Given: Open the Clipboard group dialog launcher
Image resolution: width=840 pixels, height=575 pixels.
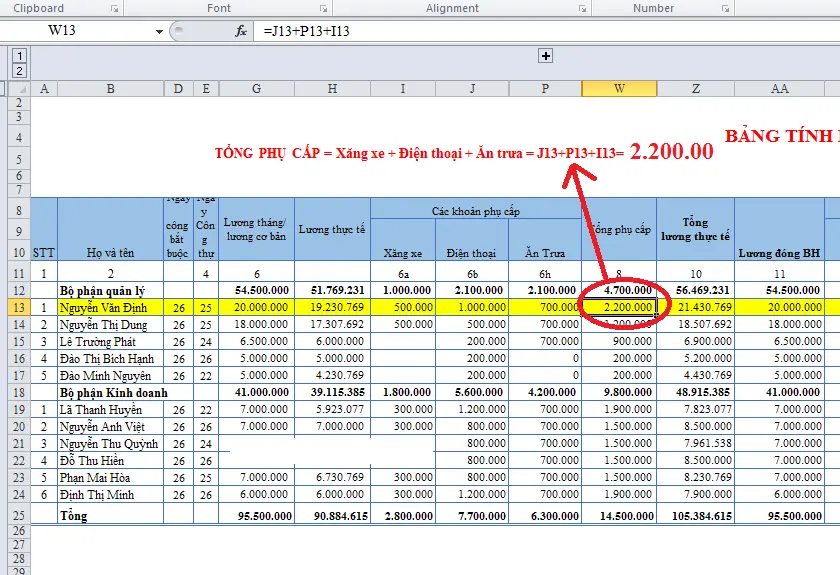Looking at the screenshot, I should coord(114,9).
